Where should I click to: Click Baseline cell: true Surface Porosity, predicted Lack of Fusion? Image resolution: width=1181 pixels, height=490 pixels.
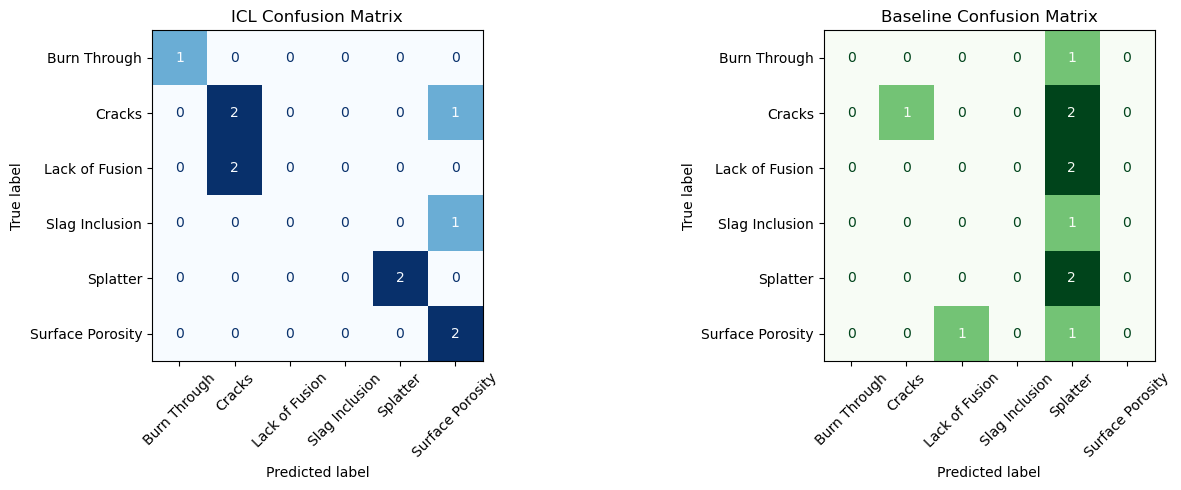[962, 332]
